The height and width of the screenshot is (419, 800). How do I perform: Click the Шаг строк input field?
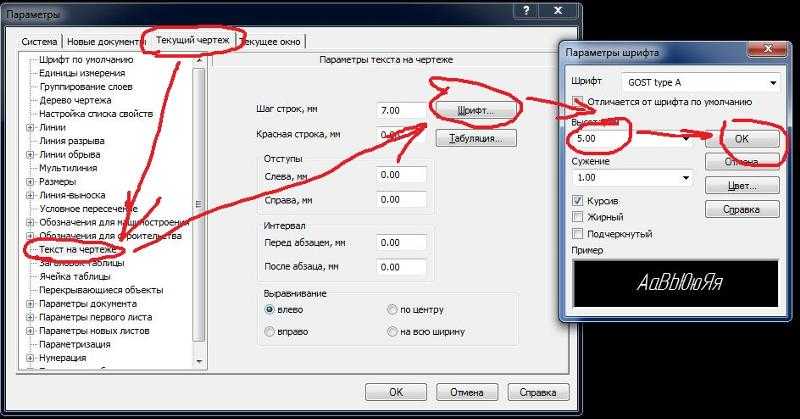[x=401, y=110]
